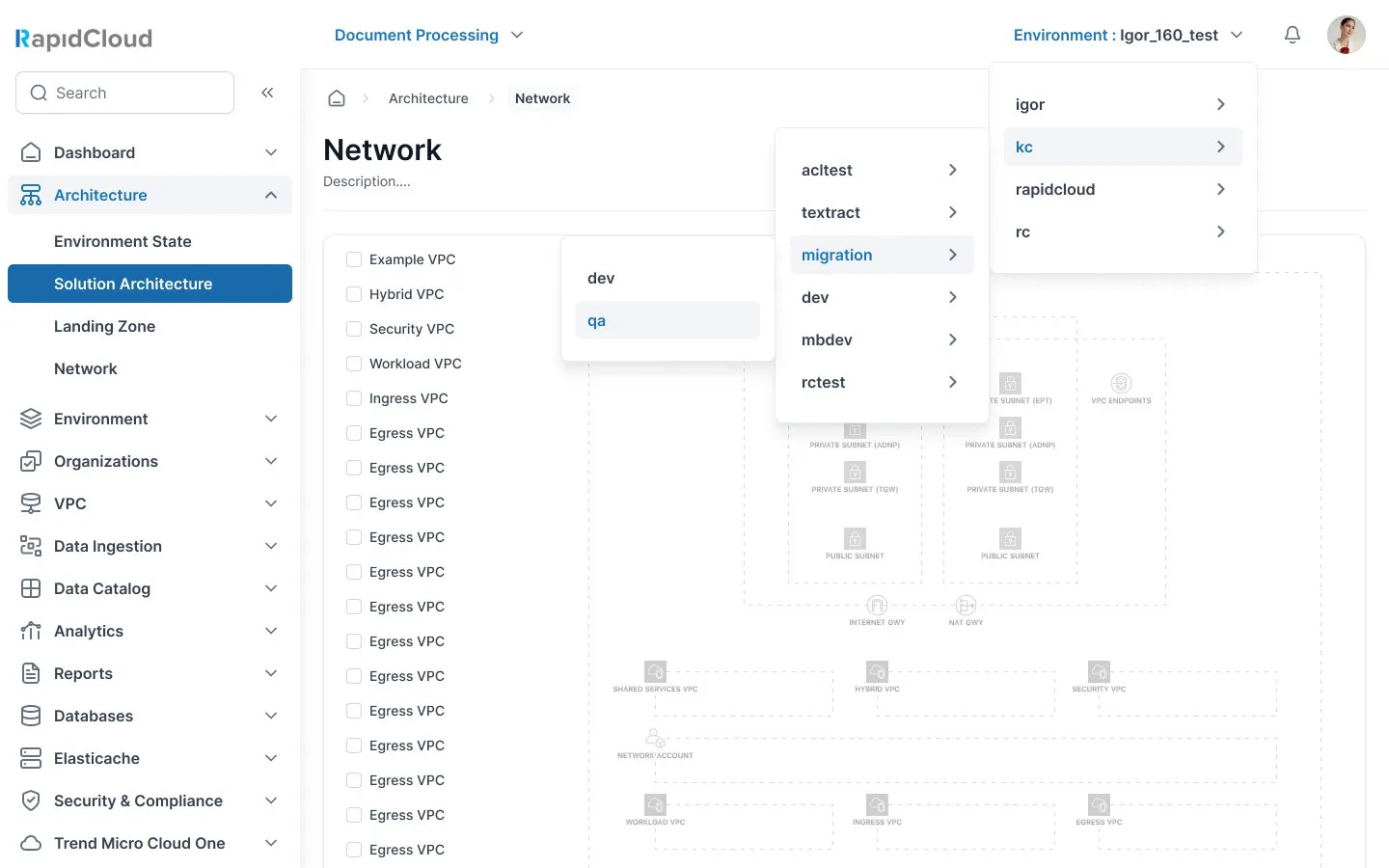The image size is (1389, 868).
Task: Go to Landing Zone page
Action: point(104,326)
